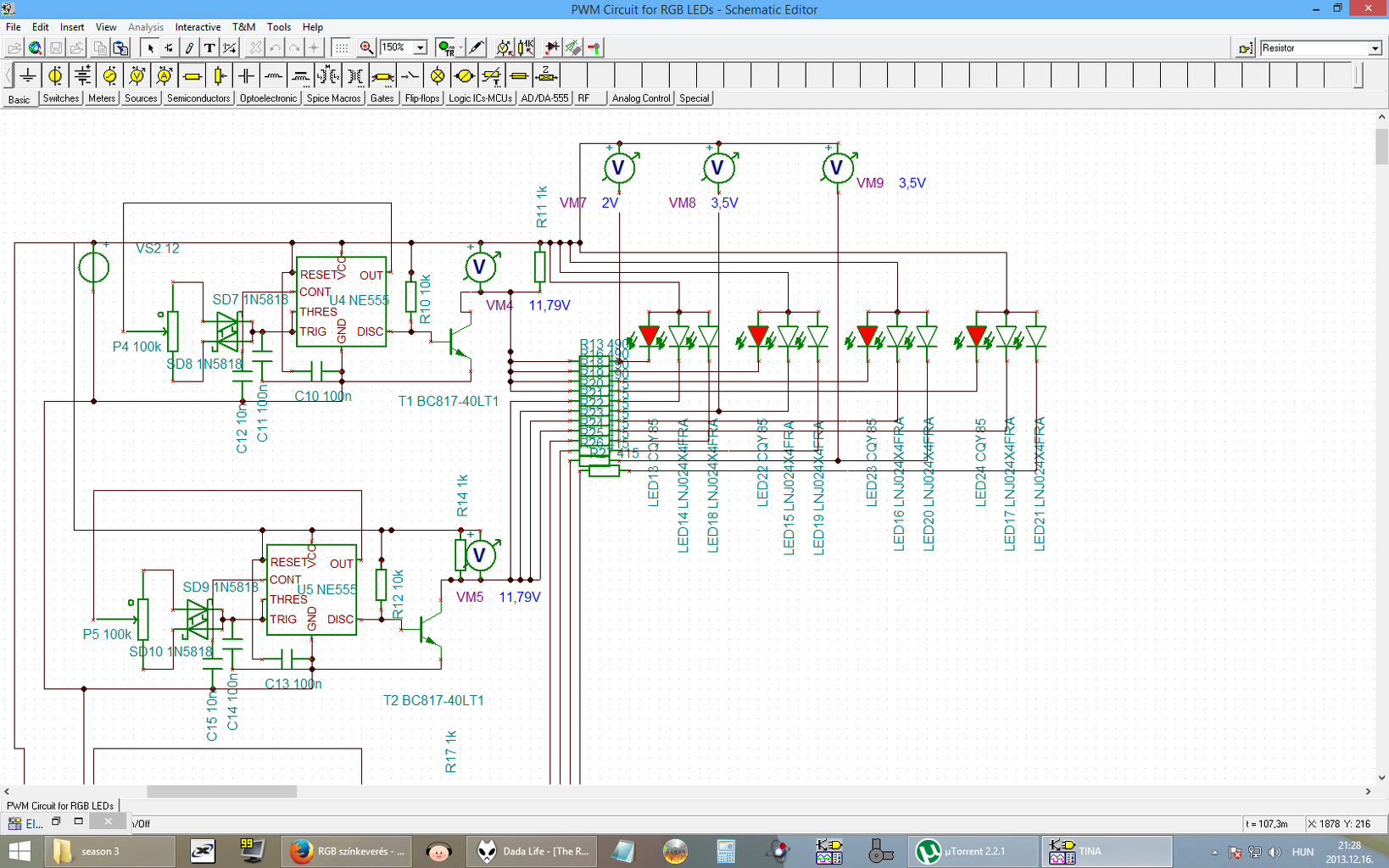The height and width of the screenshot is (868, 1389).
Task: Click the Zoom magnifier tool
Action: pyautogui.click(x=366, y=48)
